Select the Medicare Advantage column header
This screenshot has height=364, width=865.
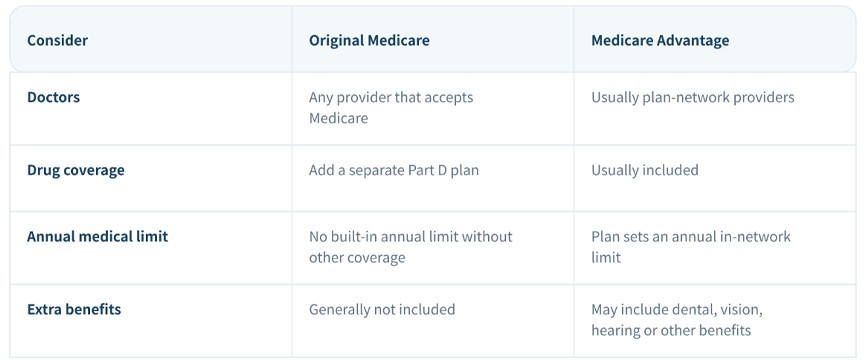pyautogui.click(x=660, y=40)
